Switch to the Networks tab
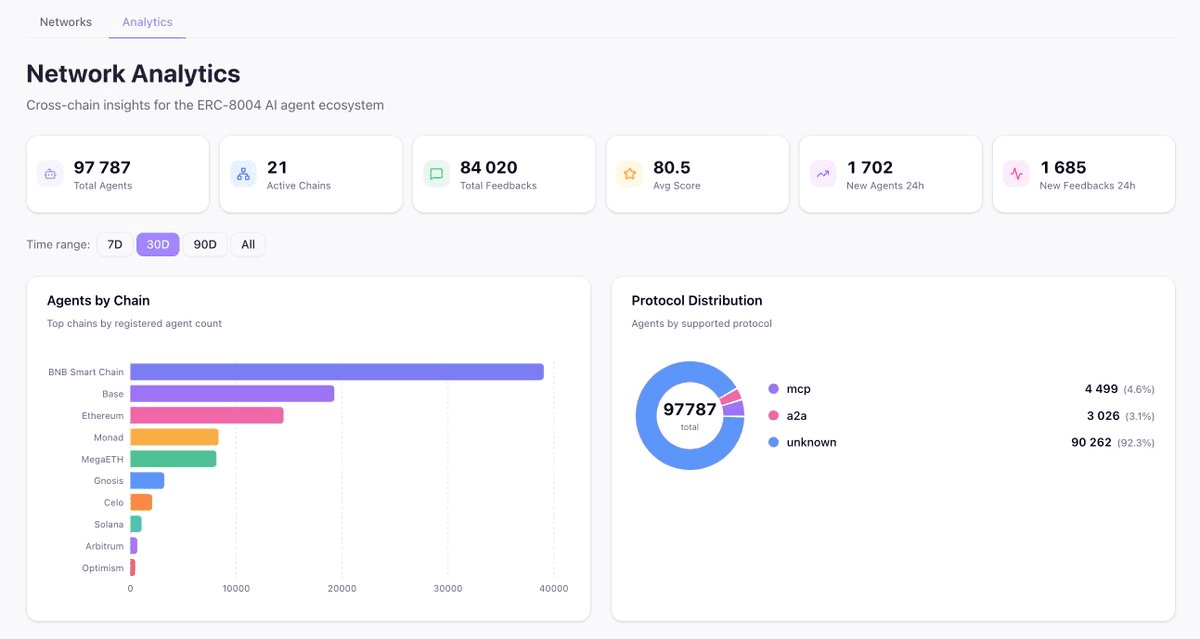The image size is (1200, 639). pyautogui.click(x=66, y=22)
